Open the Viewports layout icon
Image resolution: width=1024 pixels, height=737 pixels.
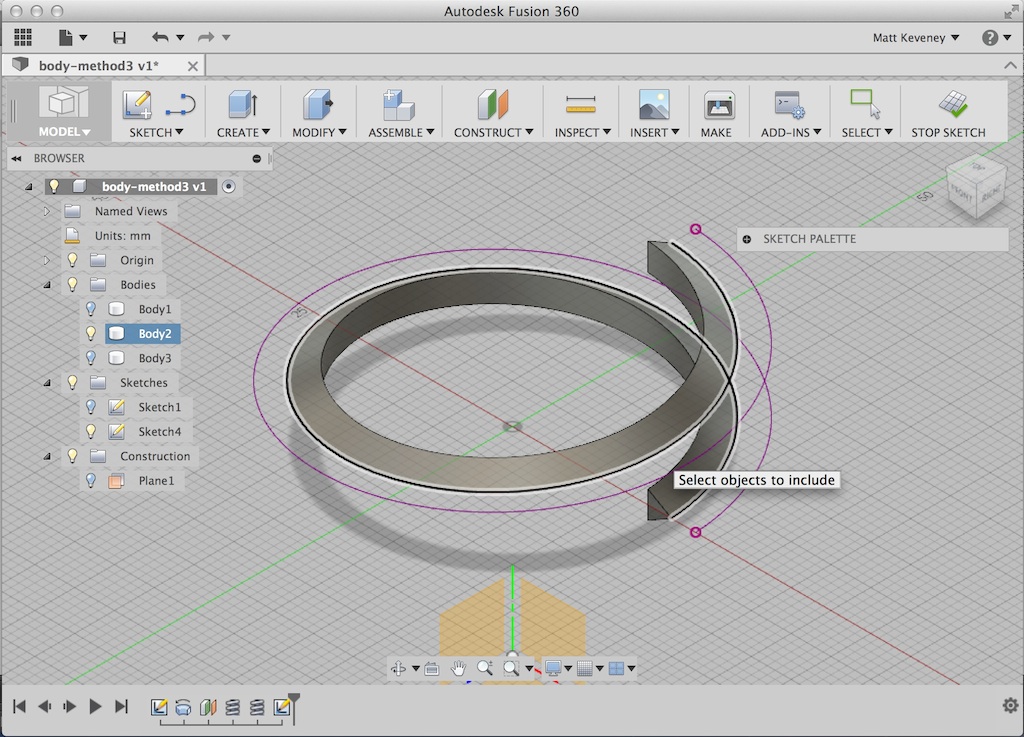[616, 668]
